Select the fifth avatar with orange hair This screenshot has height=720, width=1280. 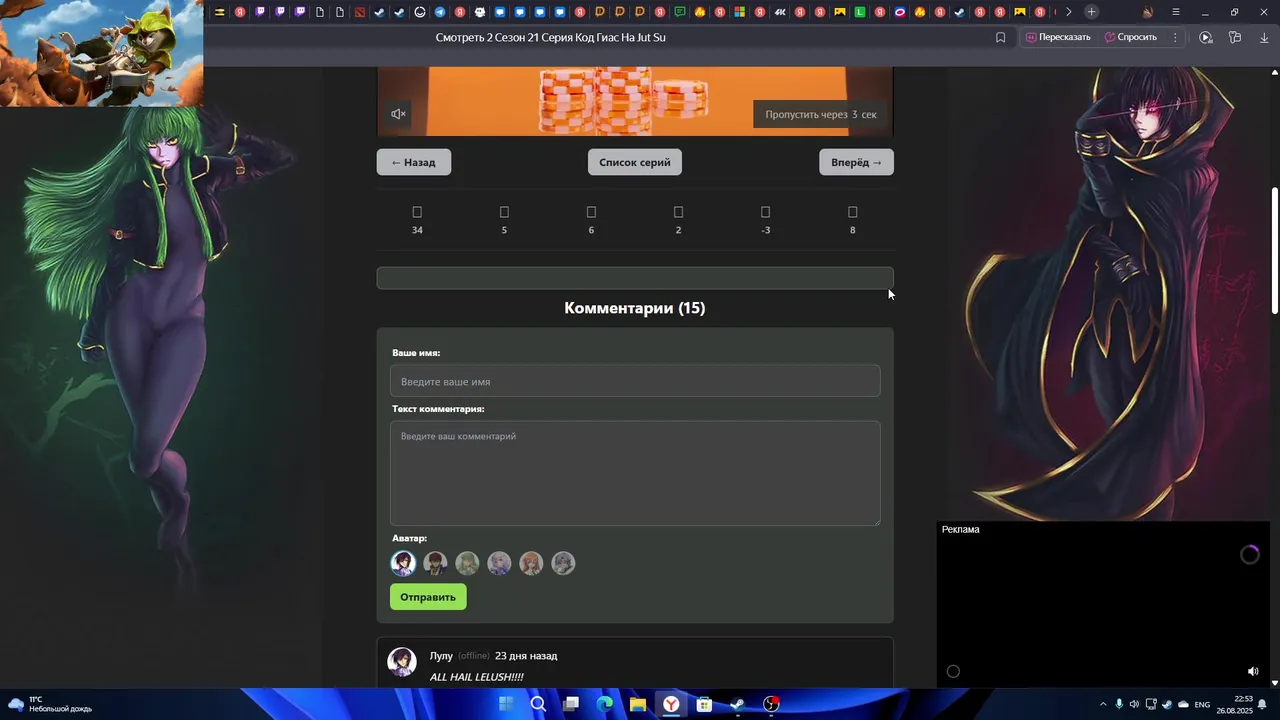point(531,563)
